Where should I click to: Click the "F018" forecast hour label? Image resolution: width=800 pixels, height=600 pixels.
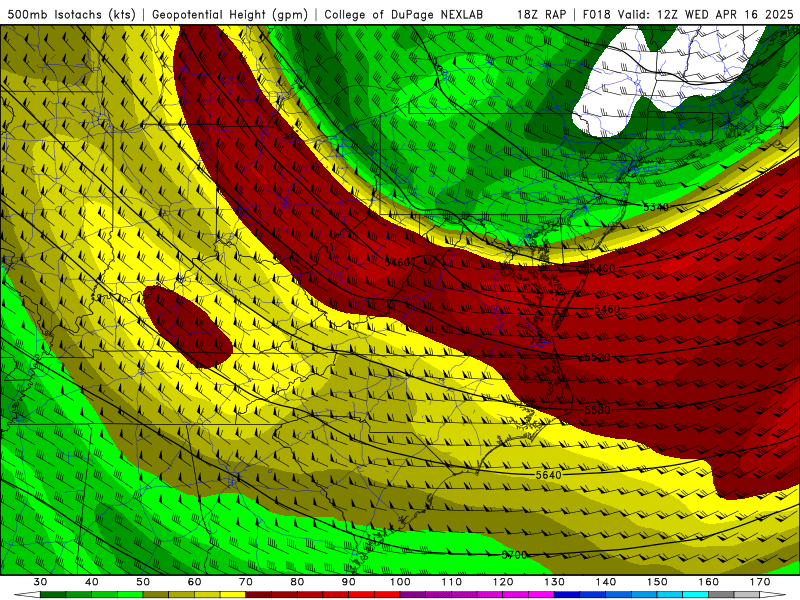coord(596,14)
